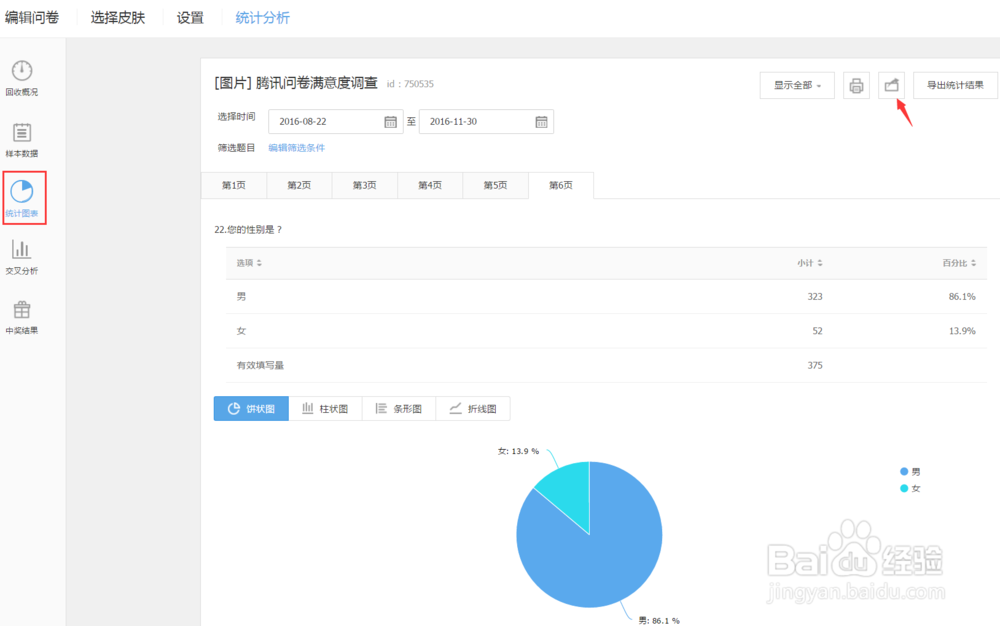Open the 设置 menu

pos(190,18)
